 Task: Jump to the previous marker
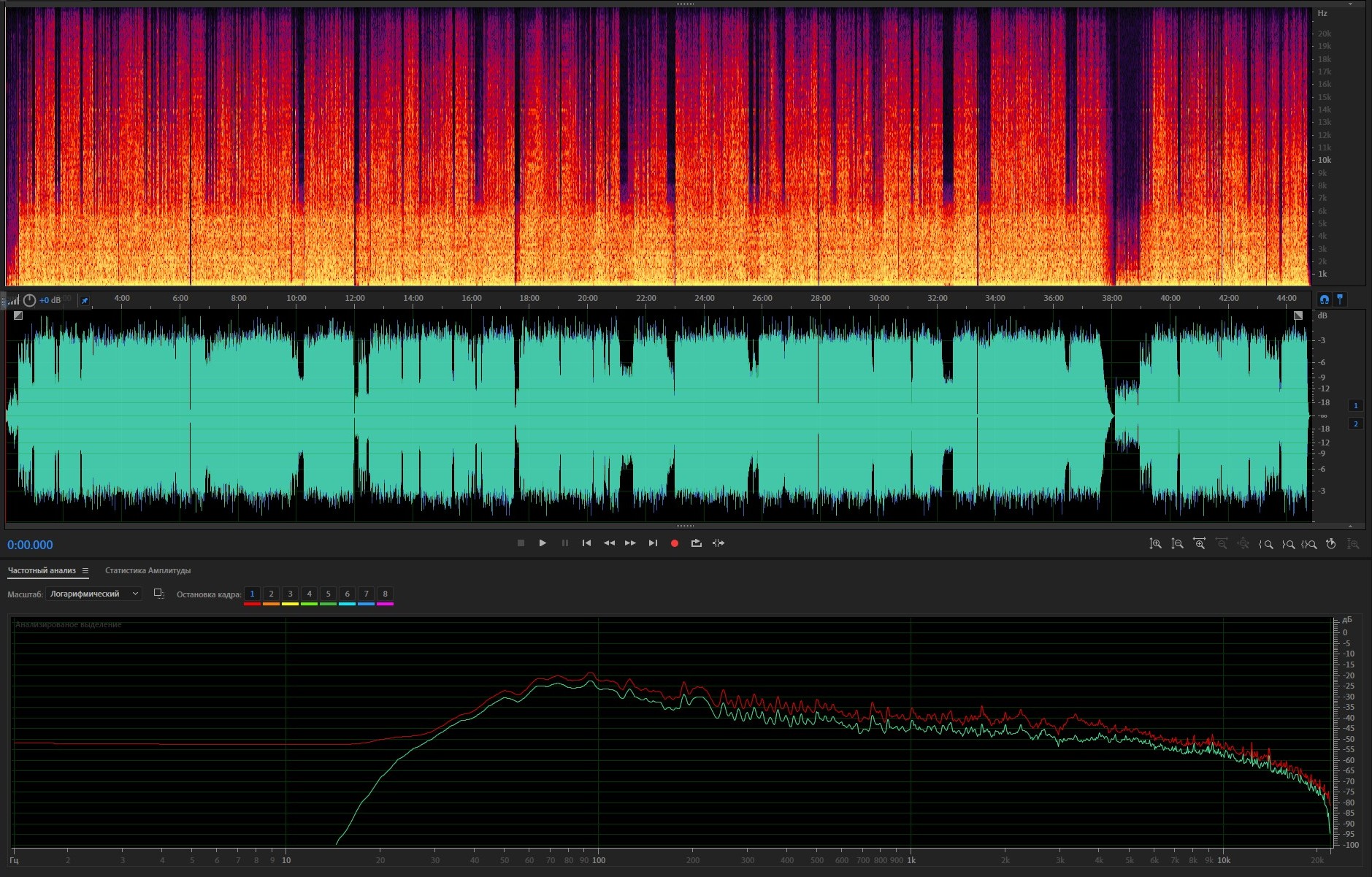(x=586, y=543)
